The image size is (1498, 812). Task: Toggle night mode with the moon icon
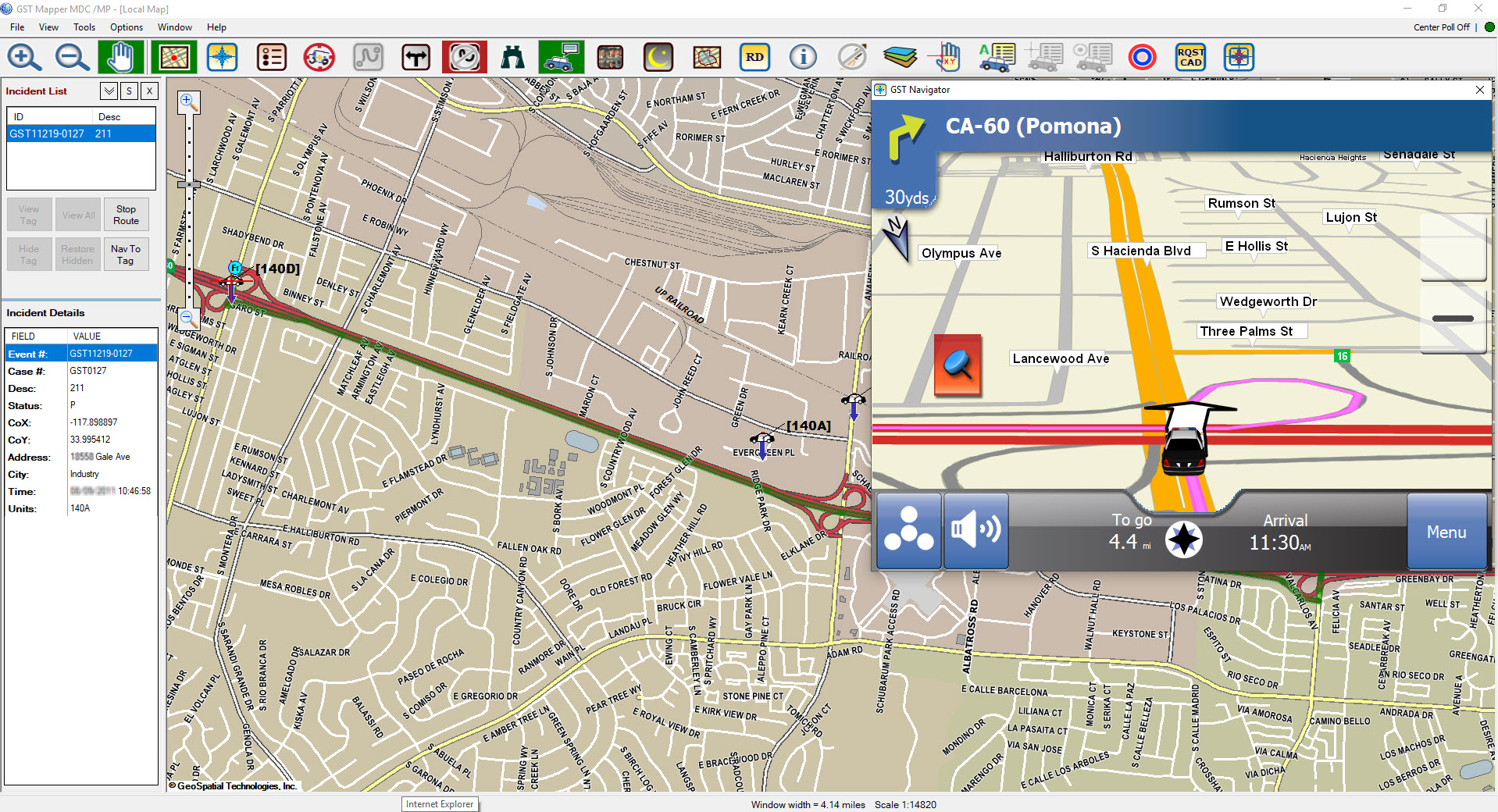tap(658, 56)
